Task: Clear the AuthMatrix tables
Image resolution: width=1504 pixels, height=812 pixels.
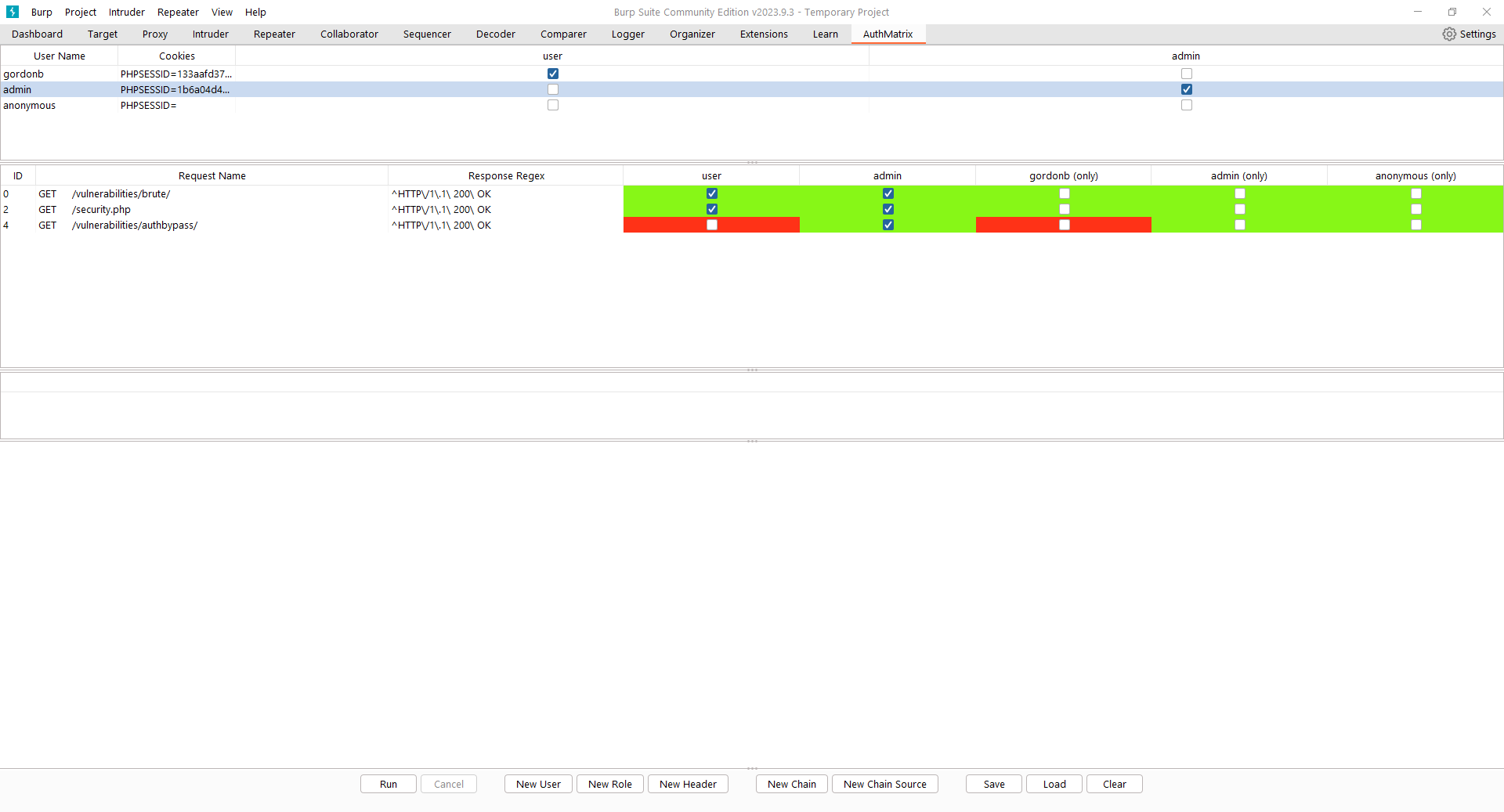Action: pyautogui.click(x=1115, y=784)
